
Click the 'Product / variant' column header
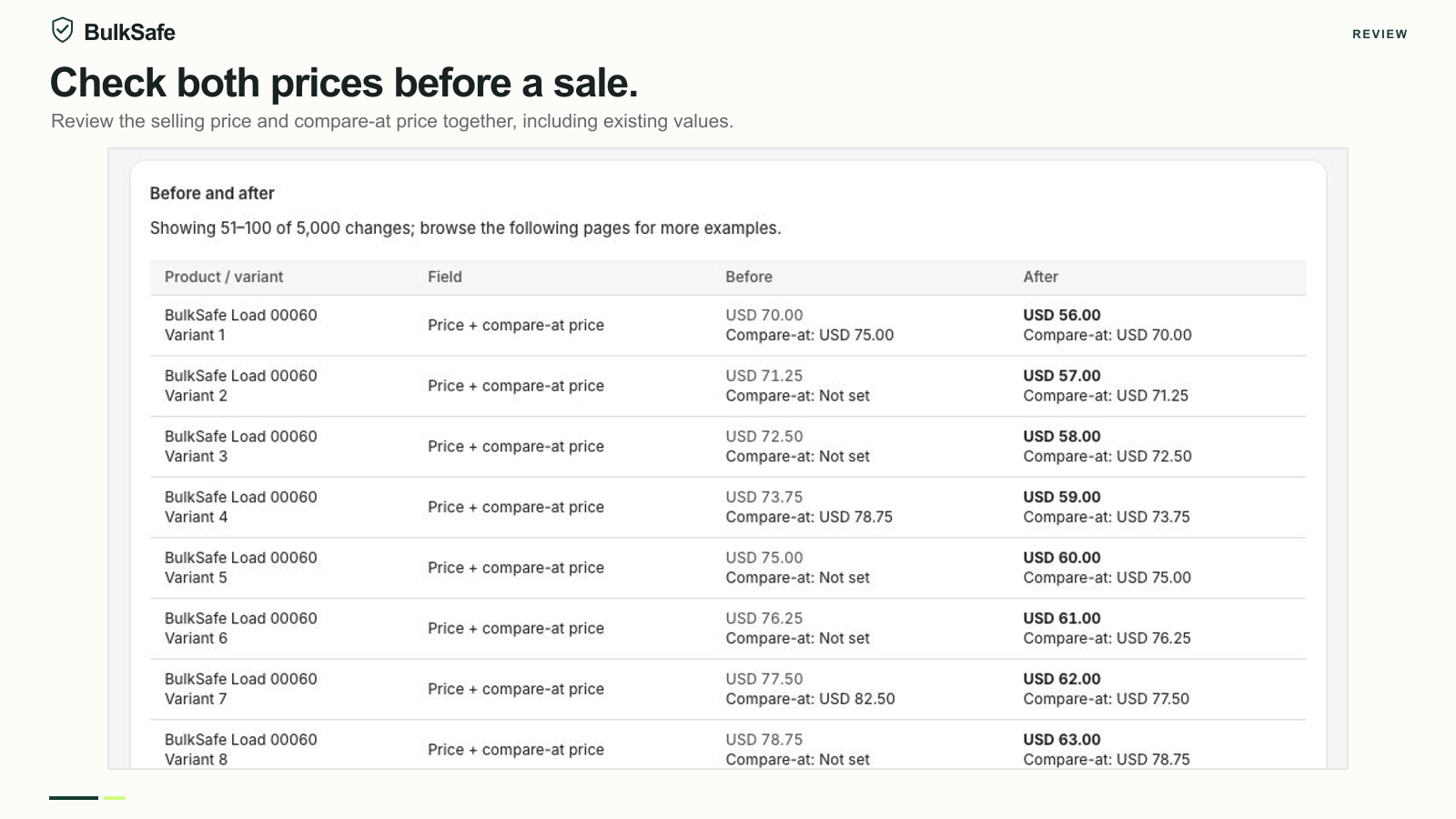click(x=224, y=277)
